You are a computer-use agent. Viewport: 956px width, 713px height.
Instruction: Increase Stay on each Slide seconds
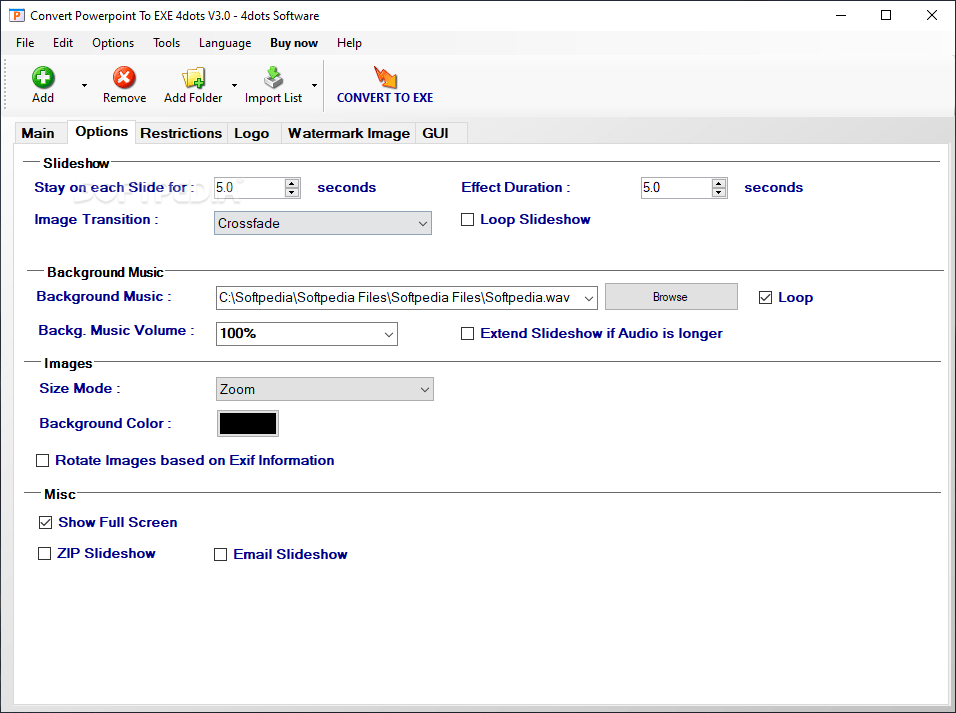point(292,184)
